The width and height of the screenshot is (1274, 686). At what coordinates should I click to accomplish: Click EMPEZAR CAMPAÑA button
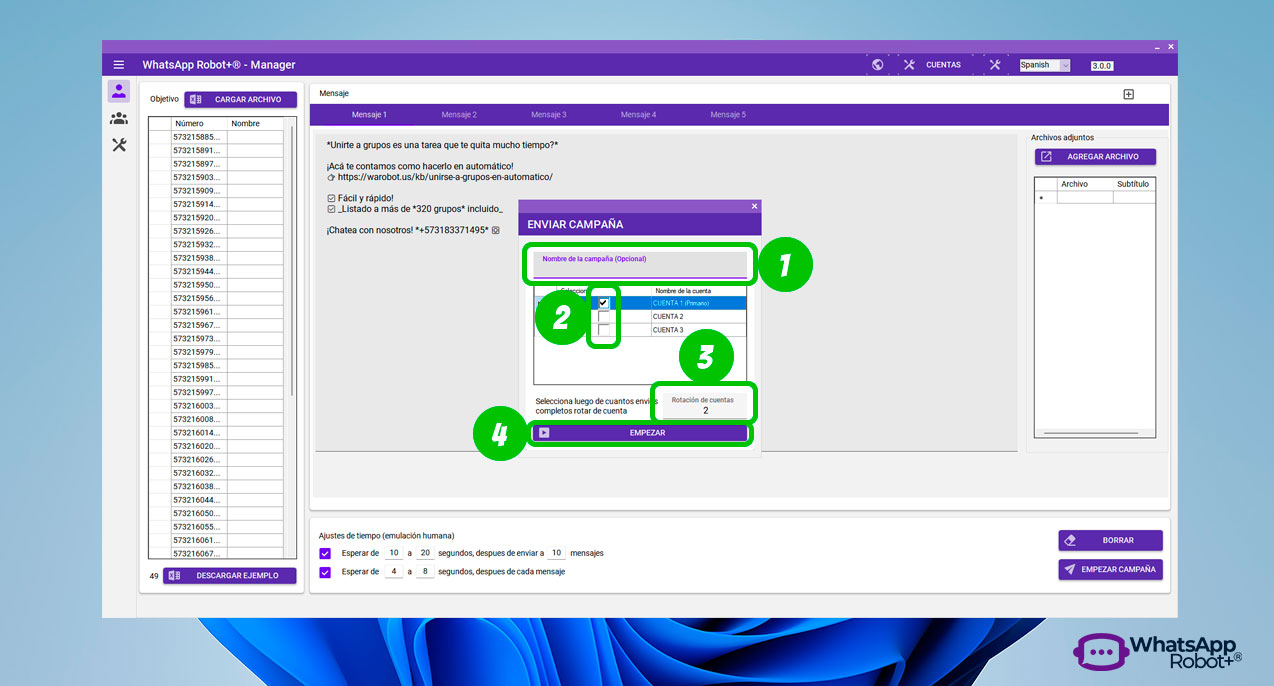point(1110,569)
